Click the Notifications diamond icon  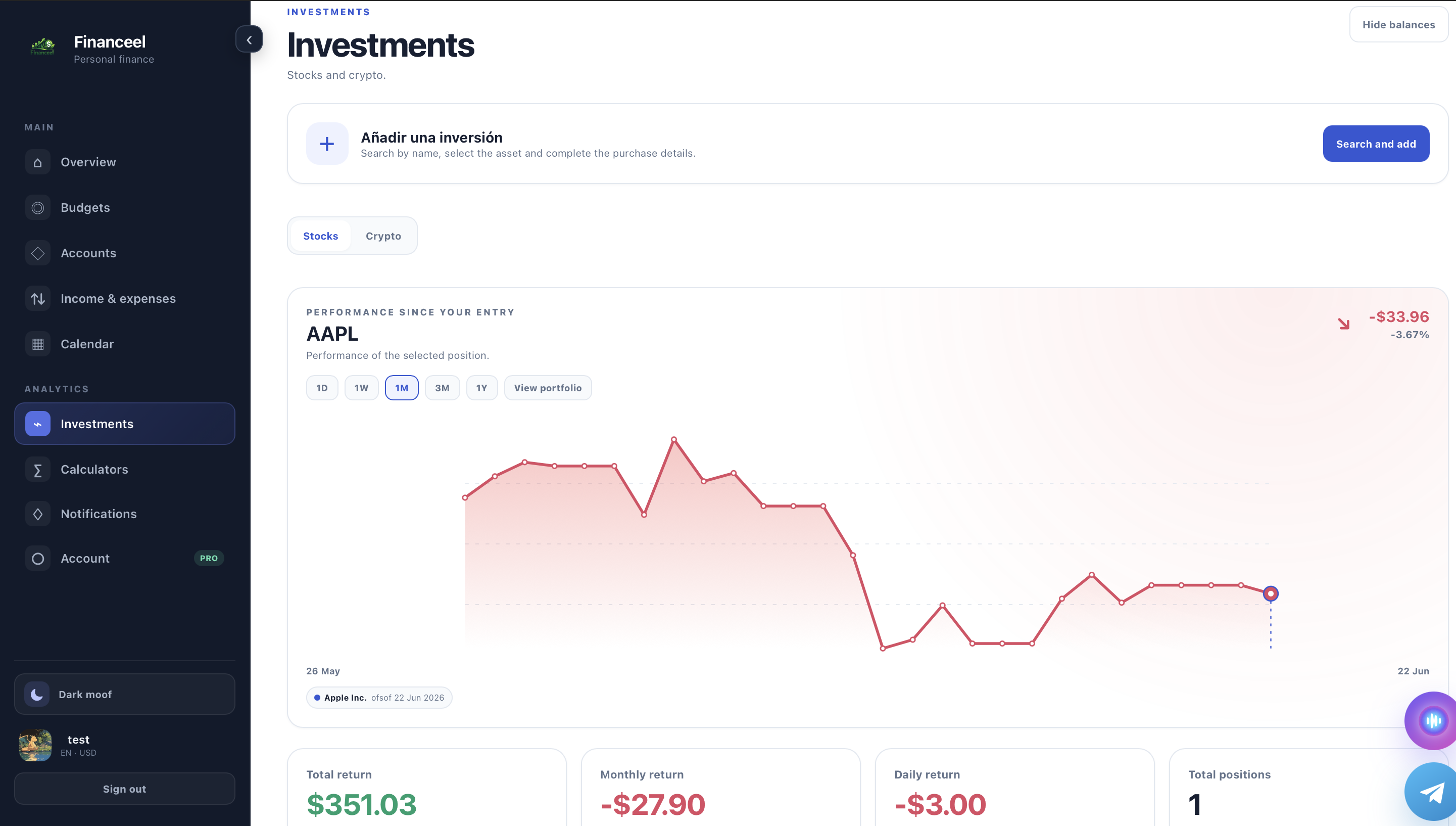coord(37,514)
